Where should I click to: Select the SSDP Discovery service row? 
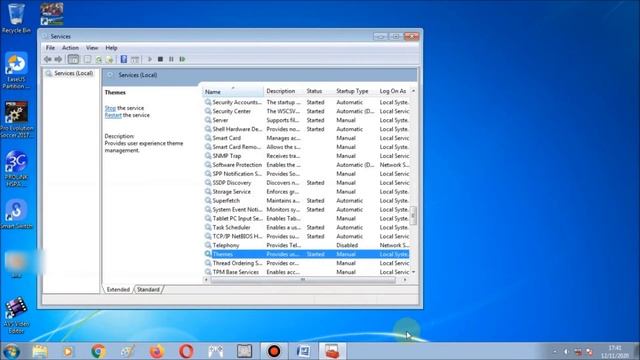tap(307, 183)
